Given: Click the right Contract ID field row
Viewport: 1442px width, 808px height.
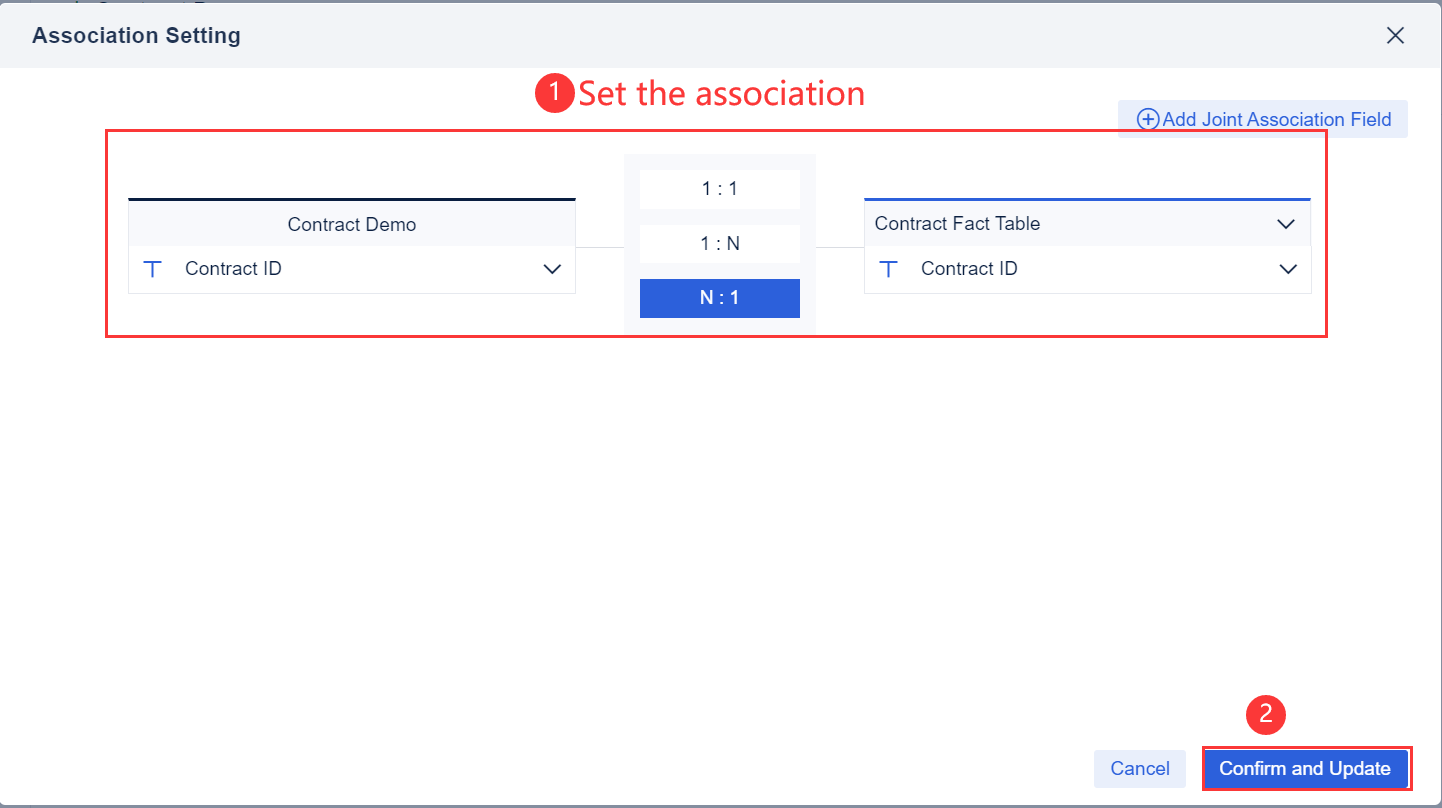Looking at the screenshot, I should pyautogui.click(x=1030, y=269).
